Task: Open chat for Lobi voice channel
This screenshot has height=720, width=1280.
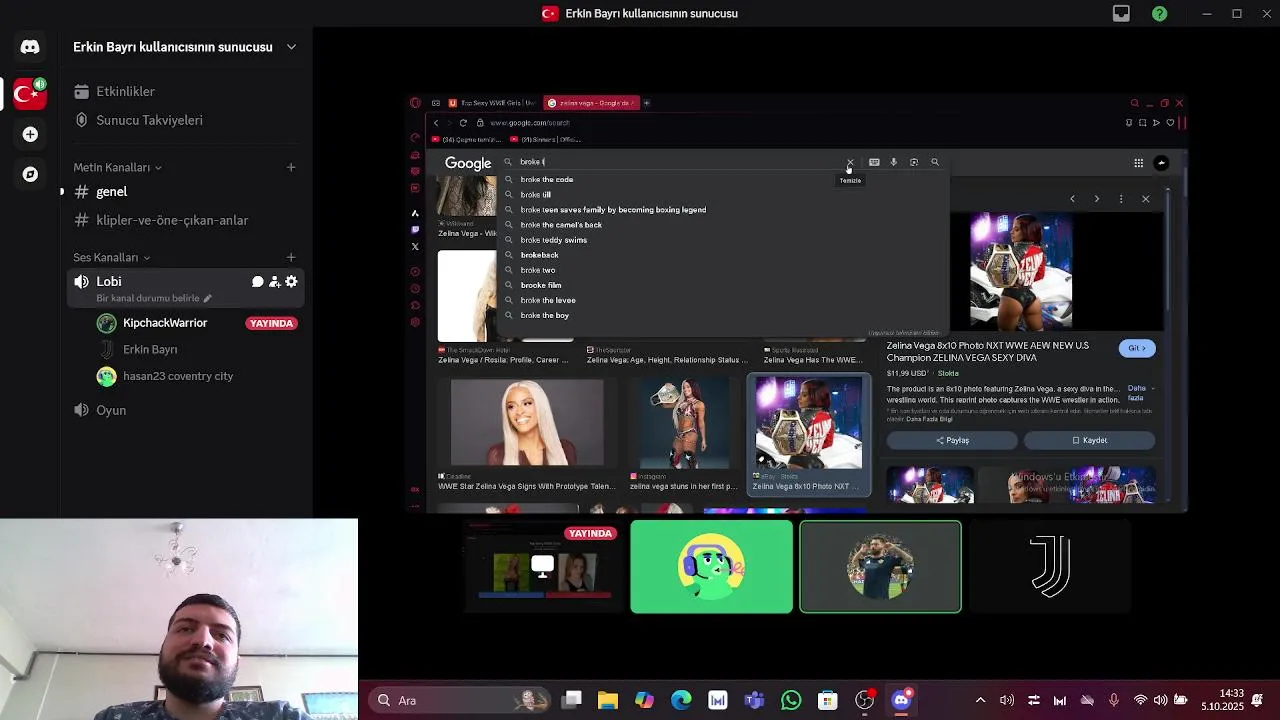Action: click(x=257, y=282)
